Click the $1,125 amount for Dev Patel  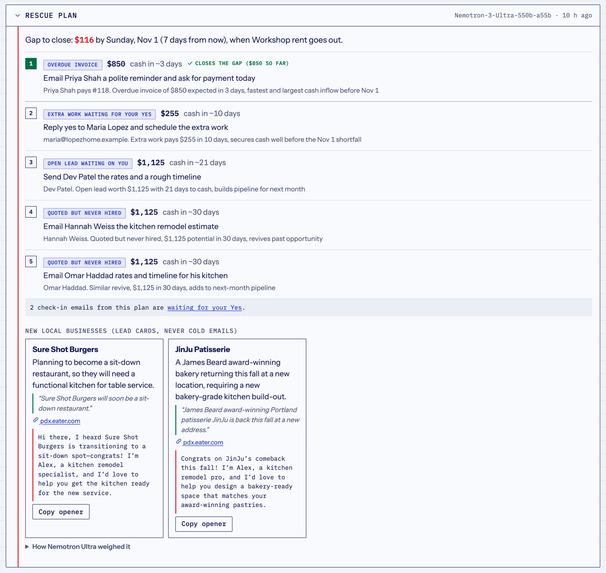pyautogui.click(x=151, y=163)
